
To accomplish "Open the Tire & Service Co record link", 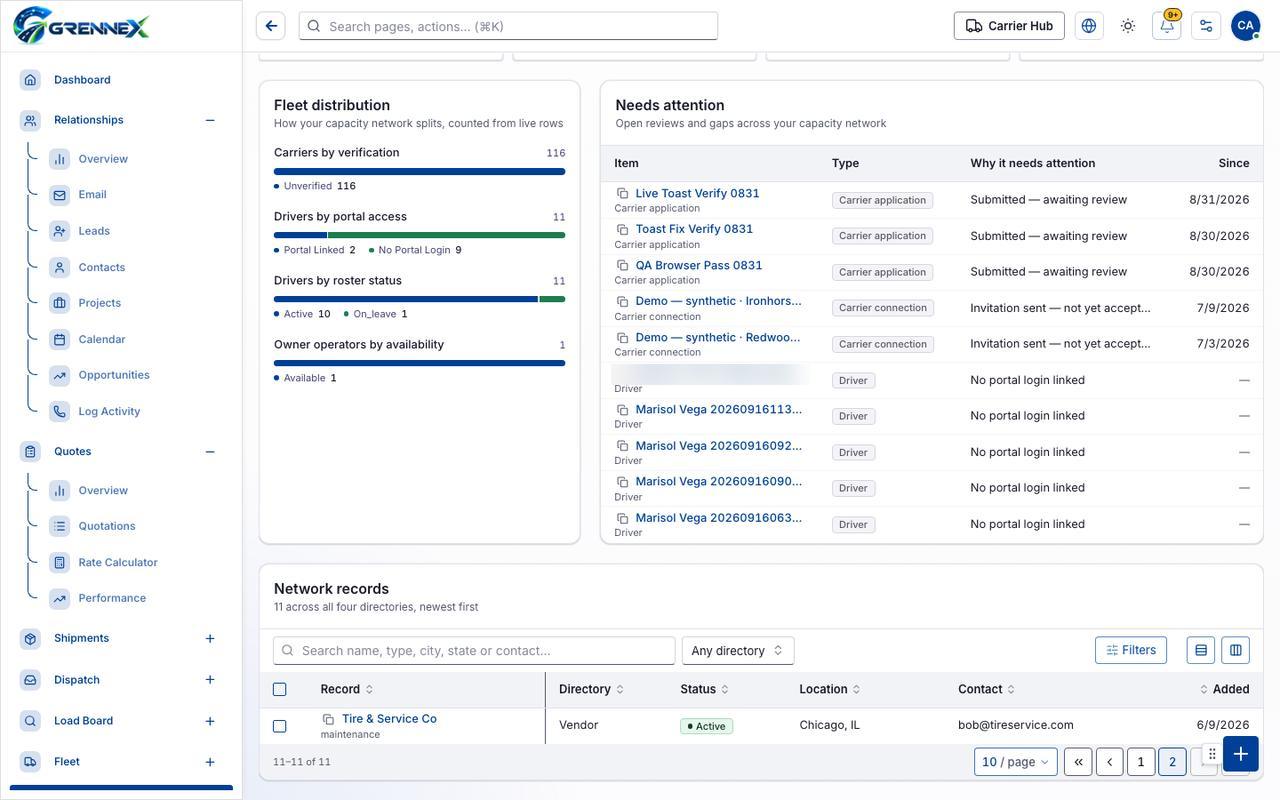I will click(x=389, y=719).
